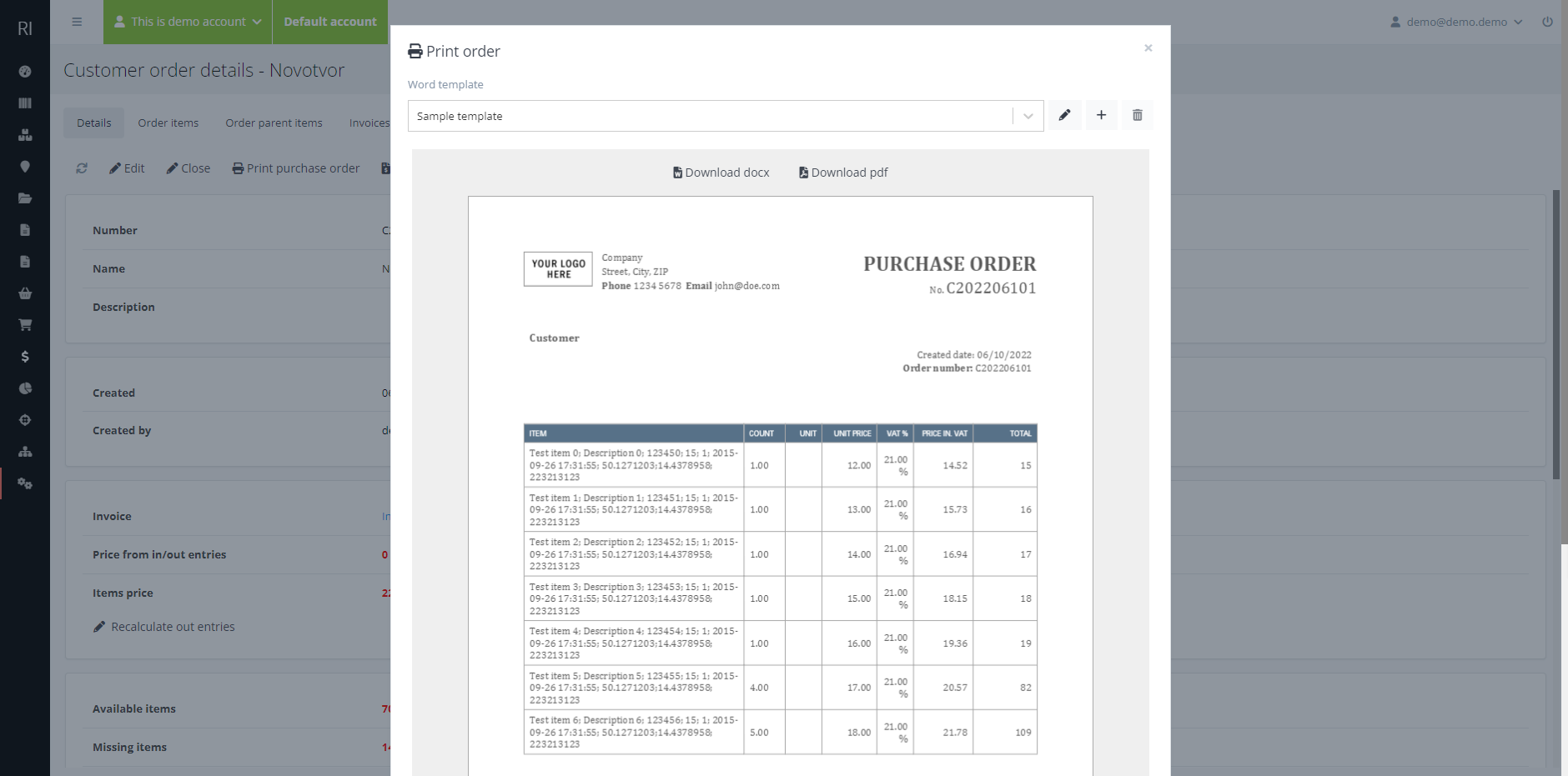Screen dimensions: 1568x776
Task: Toggle the hamburger menu in top bar
Action: pos(77,22)
